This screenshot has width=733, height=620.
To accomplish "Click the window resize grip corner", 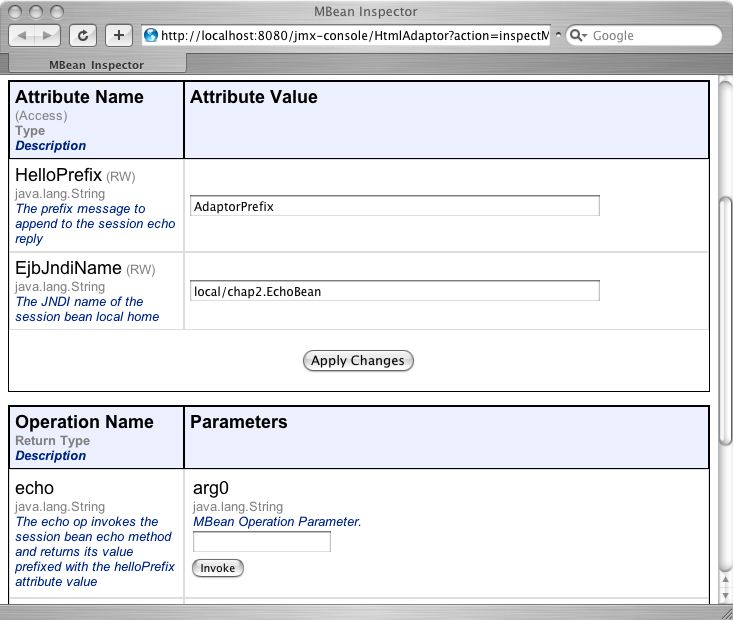I will (x=725, y=612).
